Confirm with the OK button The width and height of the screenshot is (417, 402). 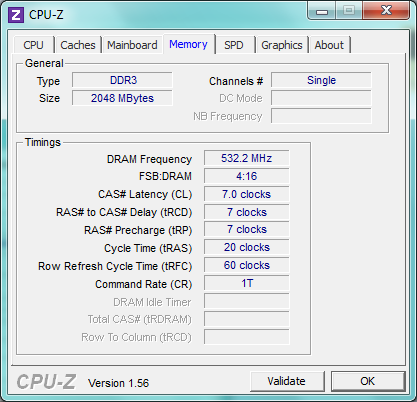point(368,381)
